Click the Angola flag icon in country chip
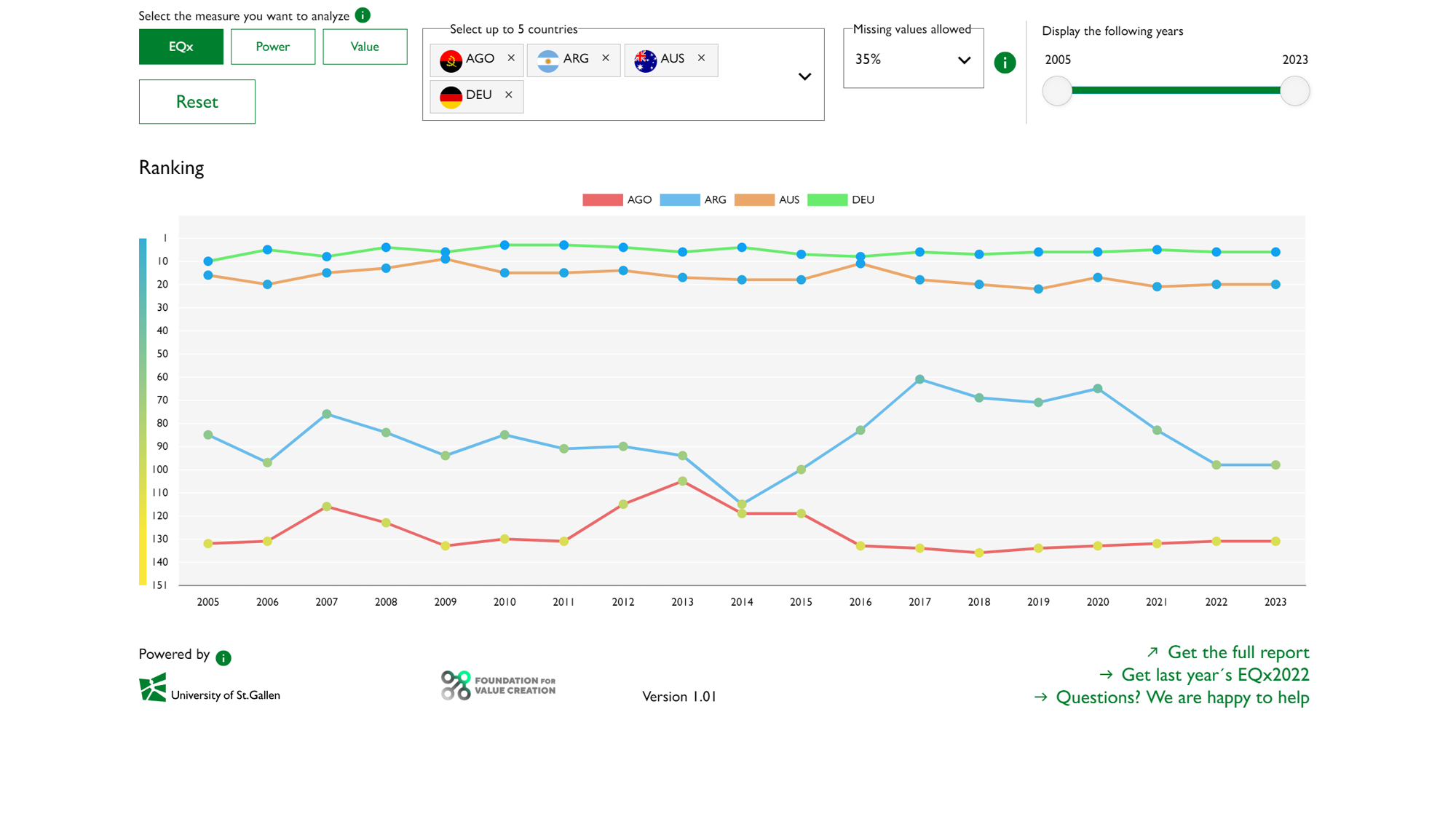Image resolution: width=1456 pixels, height=819 pixels. pyautogui.click(x=453, y=60)
